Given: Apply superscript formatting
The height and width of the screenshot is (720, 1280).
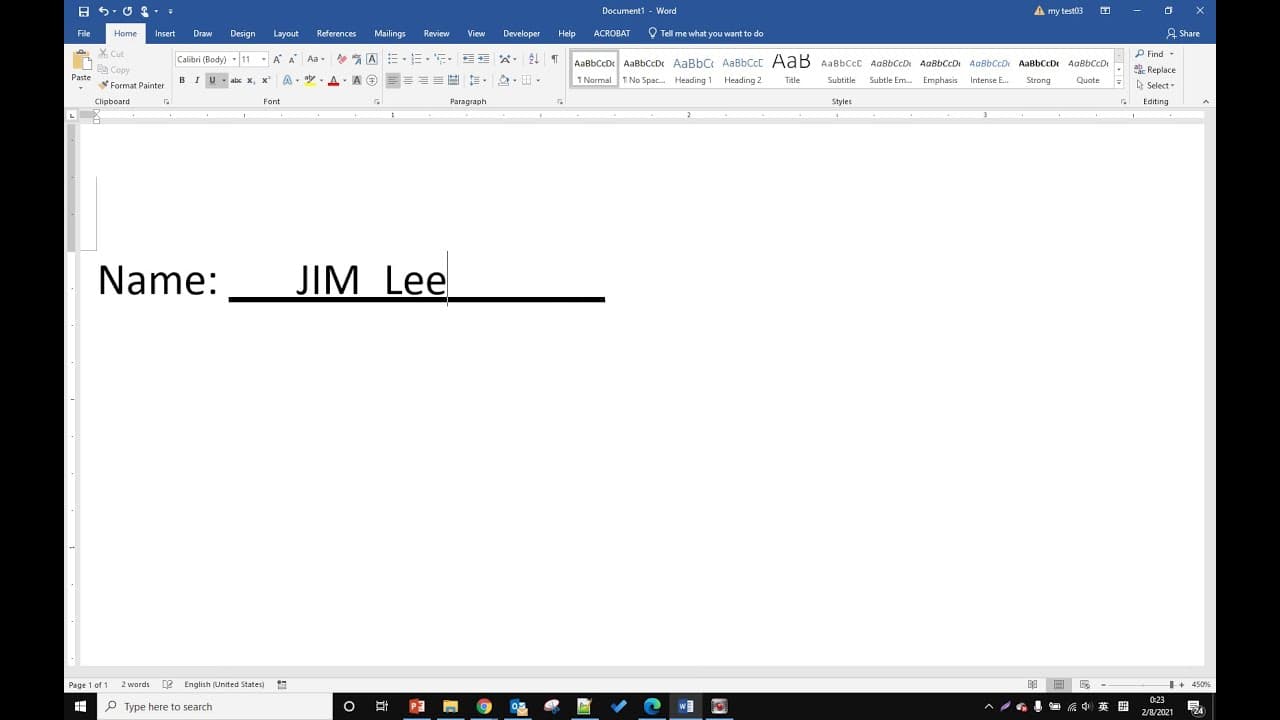Looking at the screenshot, I should (265, 80).
